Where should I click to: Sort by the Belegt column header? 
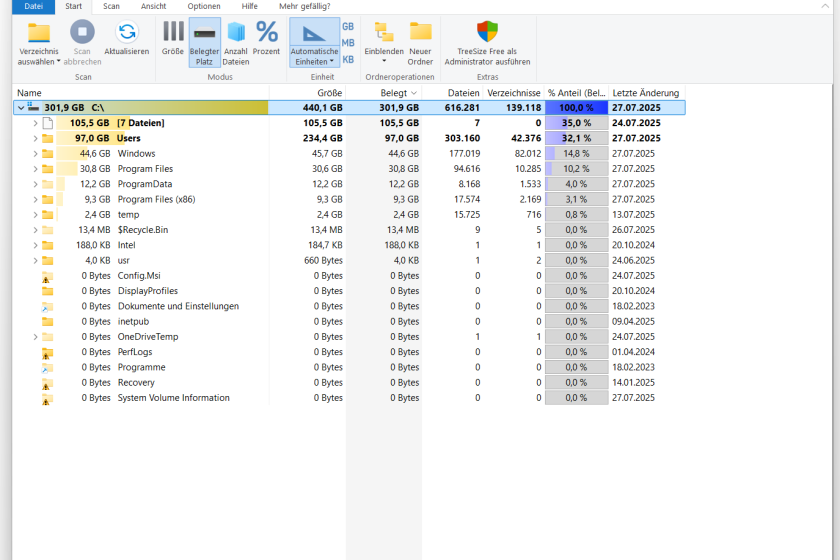point(384,93)
